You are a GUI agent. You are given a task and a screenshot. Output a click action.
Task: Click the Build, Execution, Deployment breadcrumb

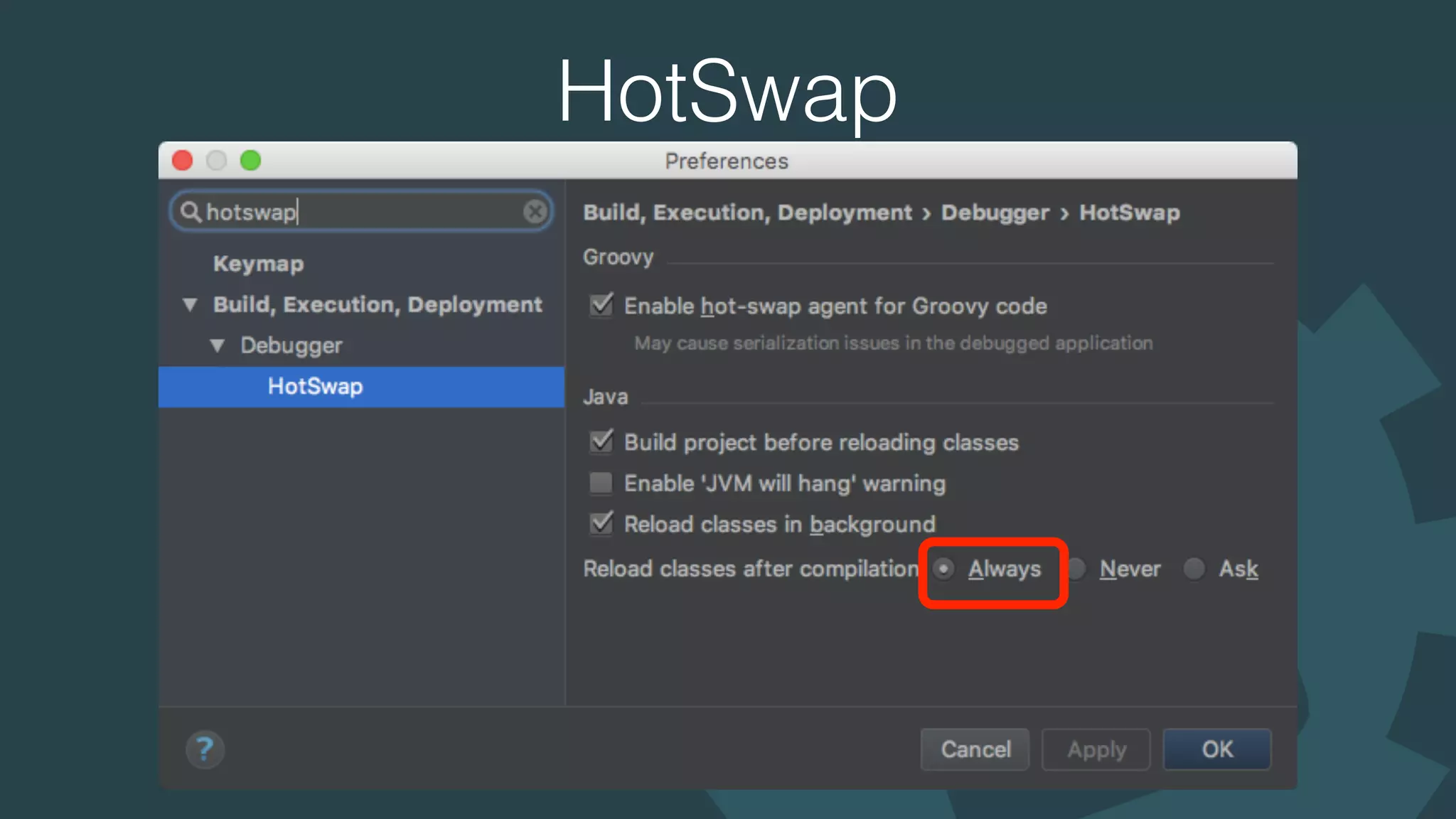pos(748,213)
